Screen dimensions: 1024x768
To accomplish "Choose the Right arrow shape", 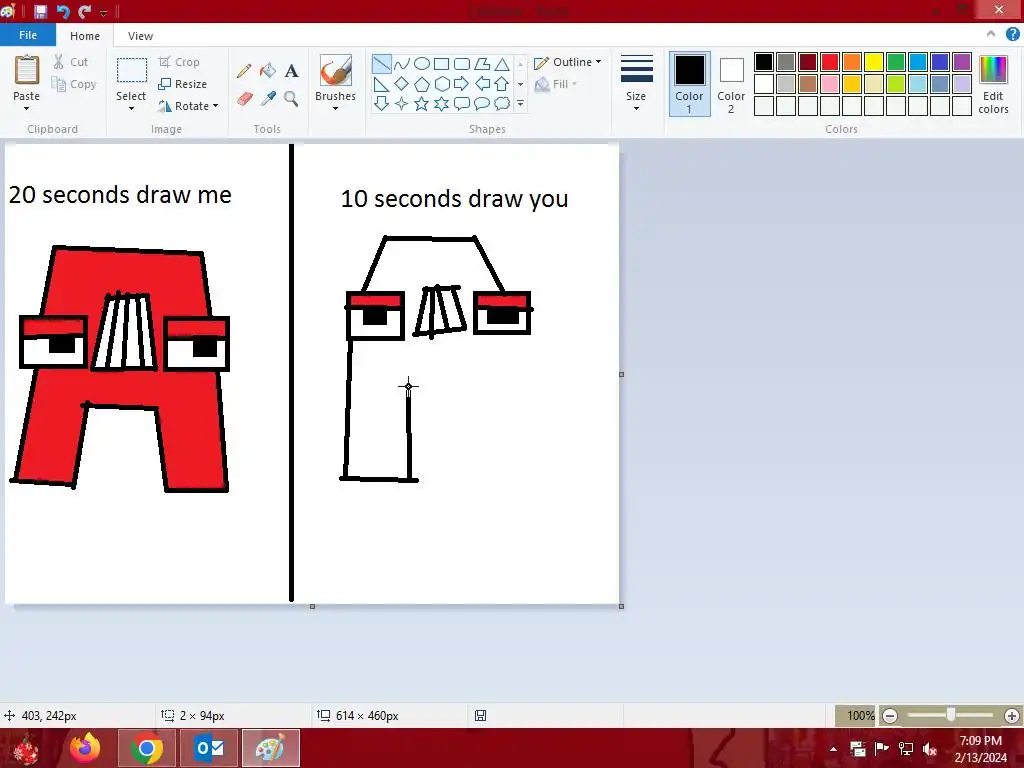I will (462, 84).
